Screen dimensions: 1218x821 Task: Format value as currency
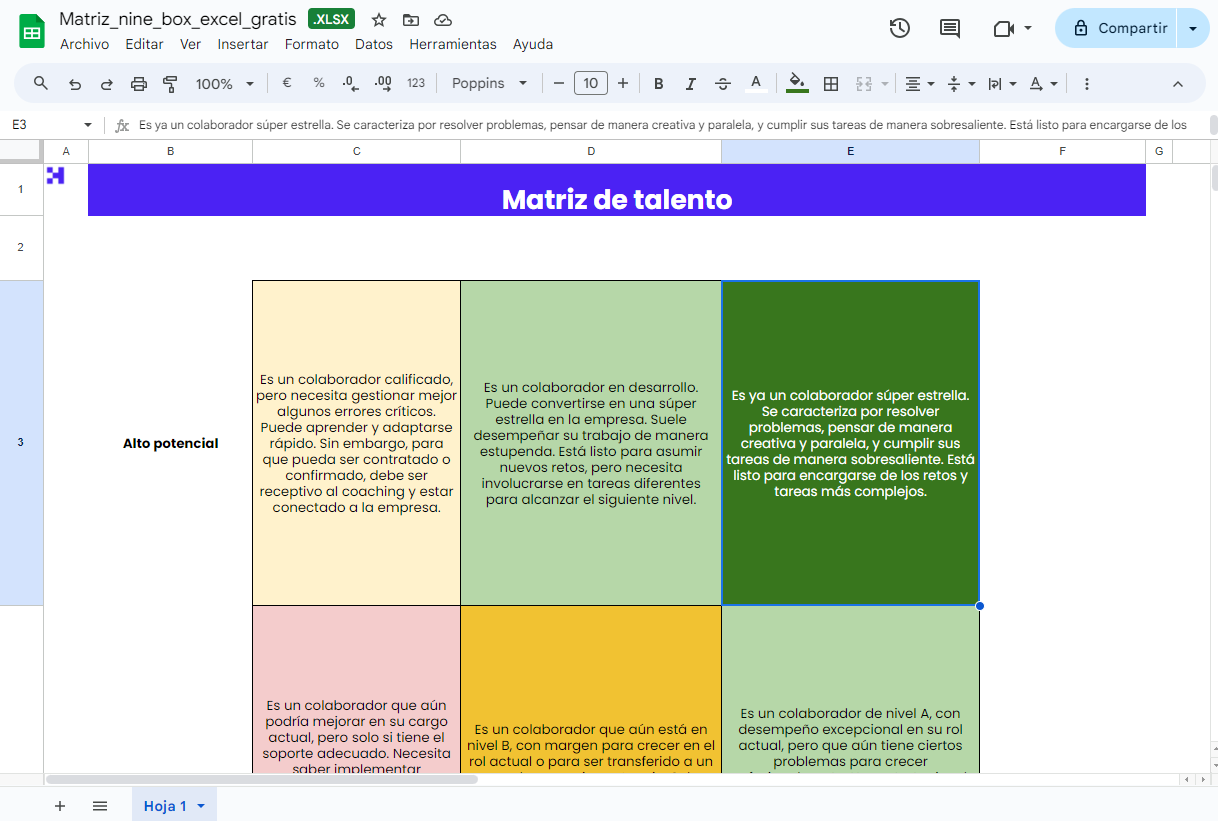(287, 83)
